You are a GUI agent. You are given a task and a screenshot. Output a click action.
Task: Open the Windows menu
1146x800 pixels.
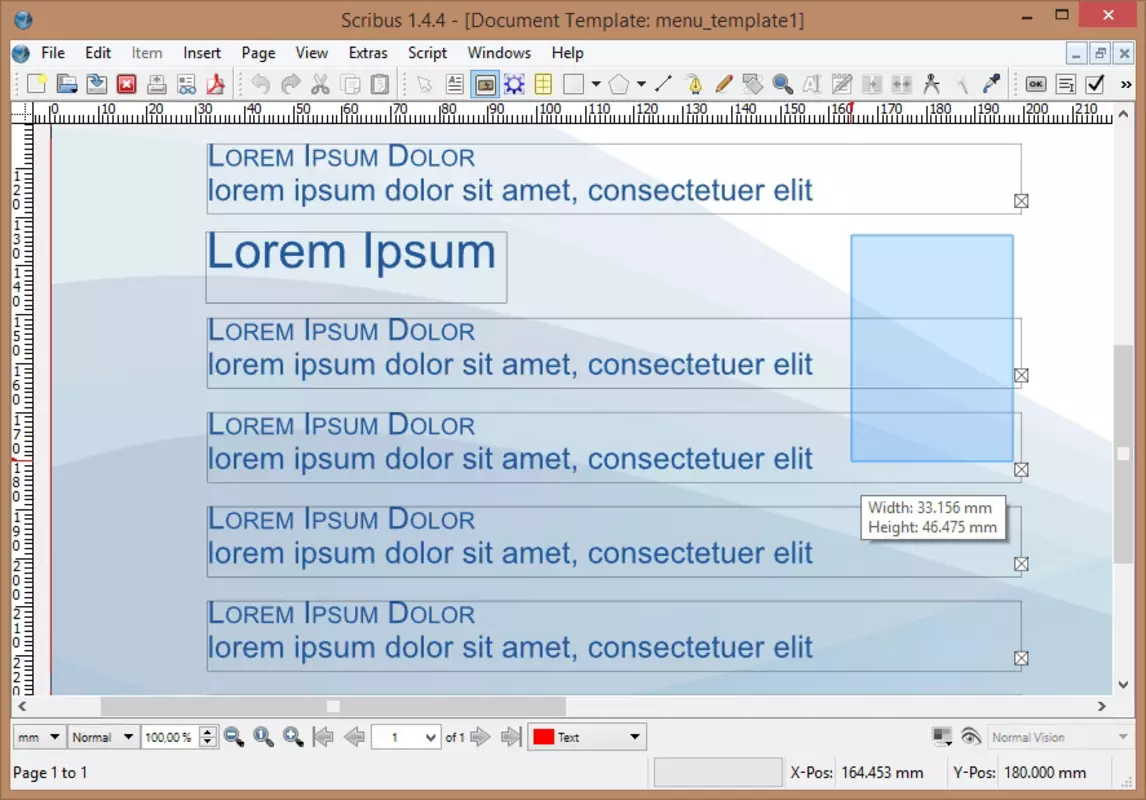499,53
